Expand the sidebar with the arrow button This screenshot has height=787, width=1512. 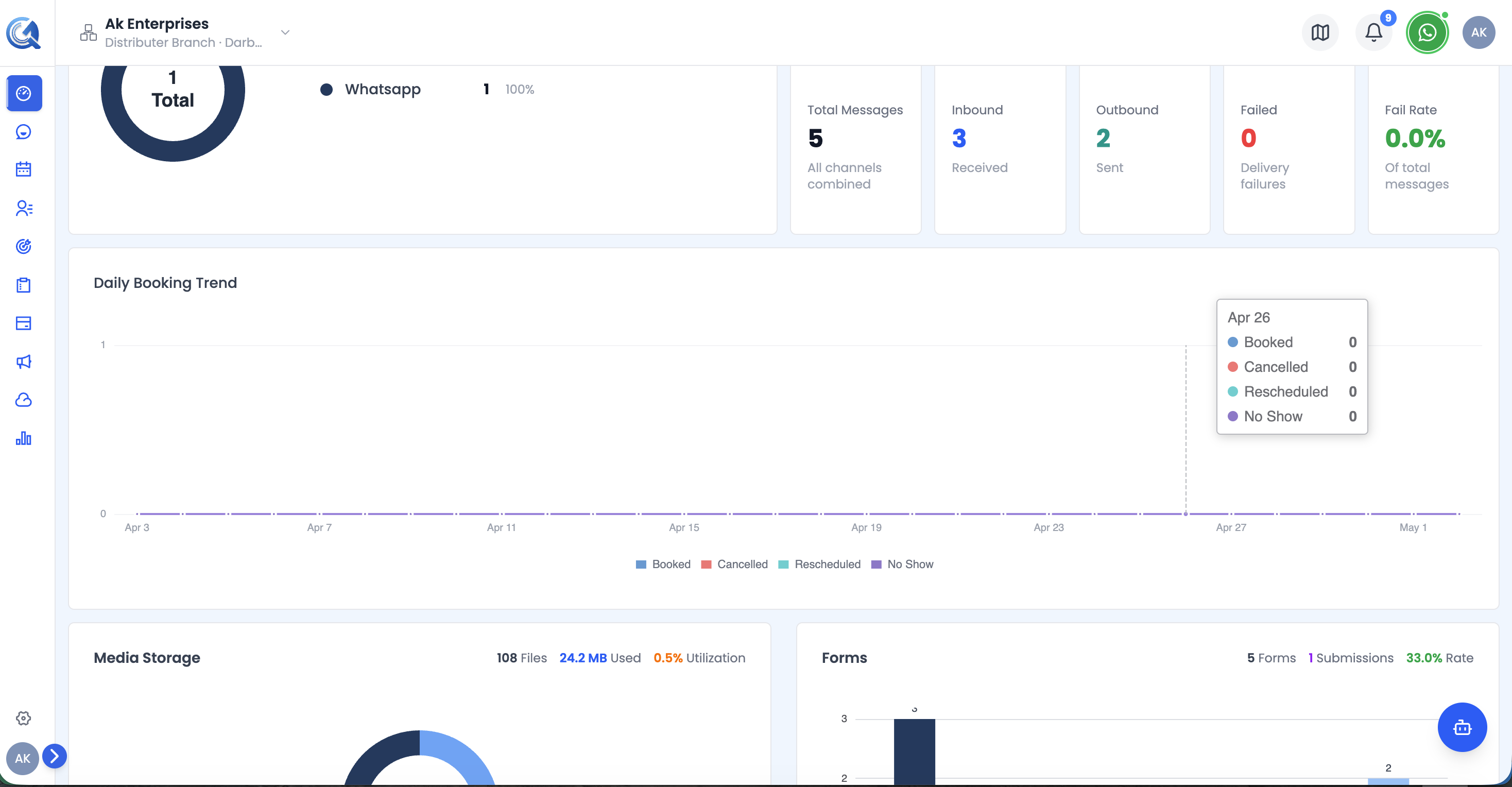[54, 756]
